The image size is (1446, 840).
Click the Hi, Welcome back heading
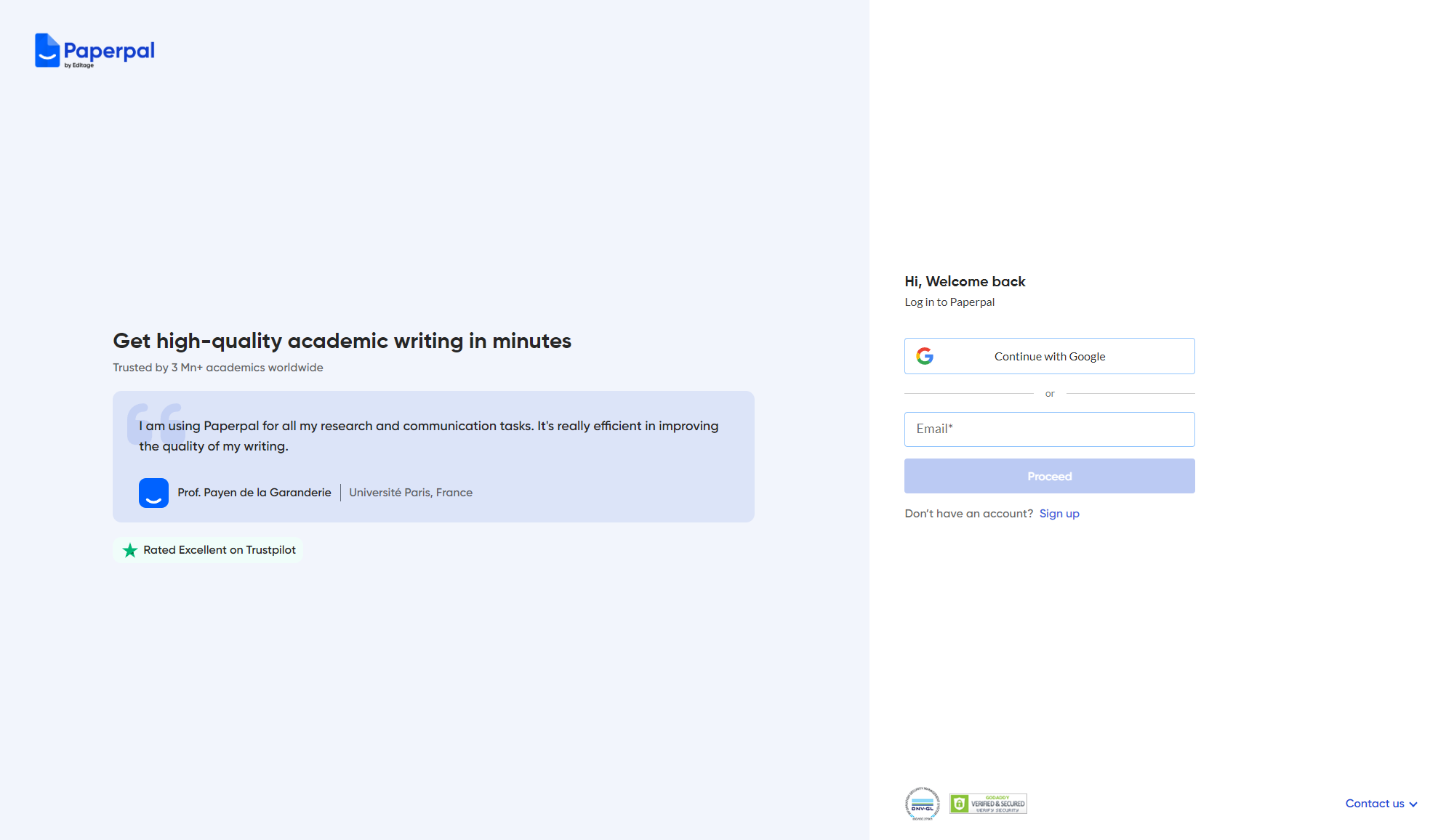[965, 281]
